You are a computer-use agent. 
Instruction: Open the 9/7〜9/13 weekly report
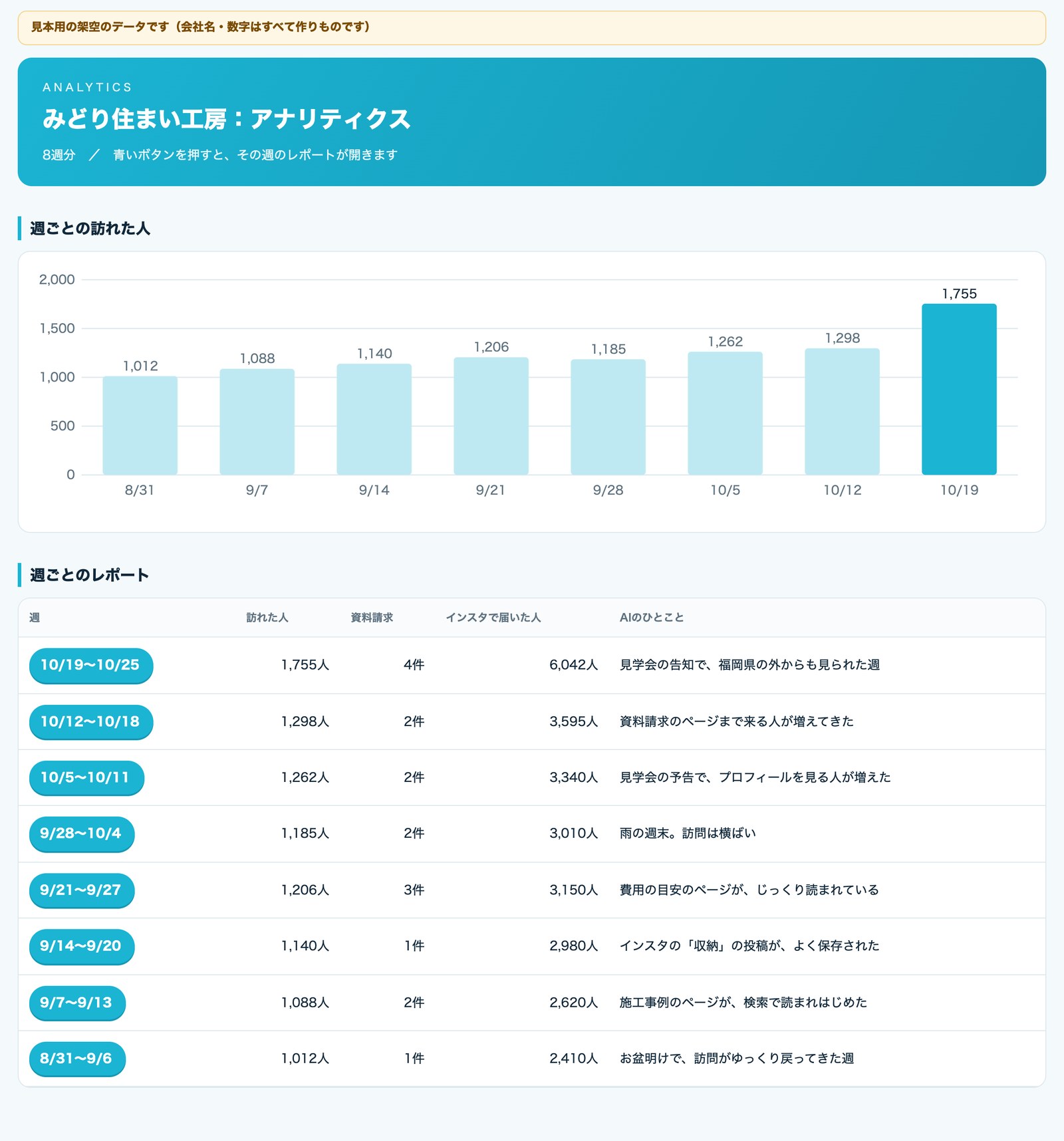coord(77,1002)
